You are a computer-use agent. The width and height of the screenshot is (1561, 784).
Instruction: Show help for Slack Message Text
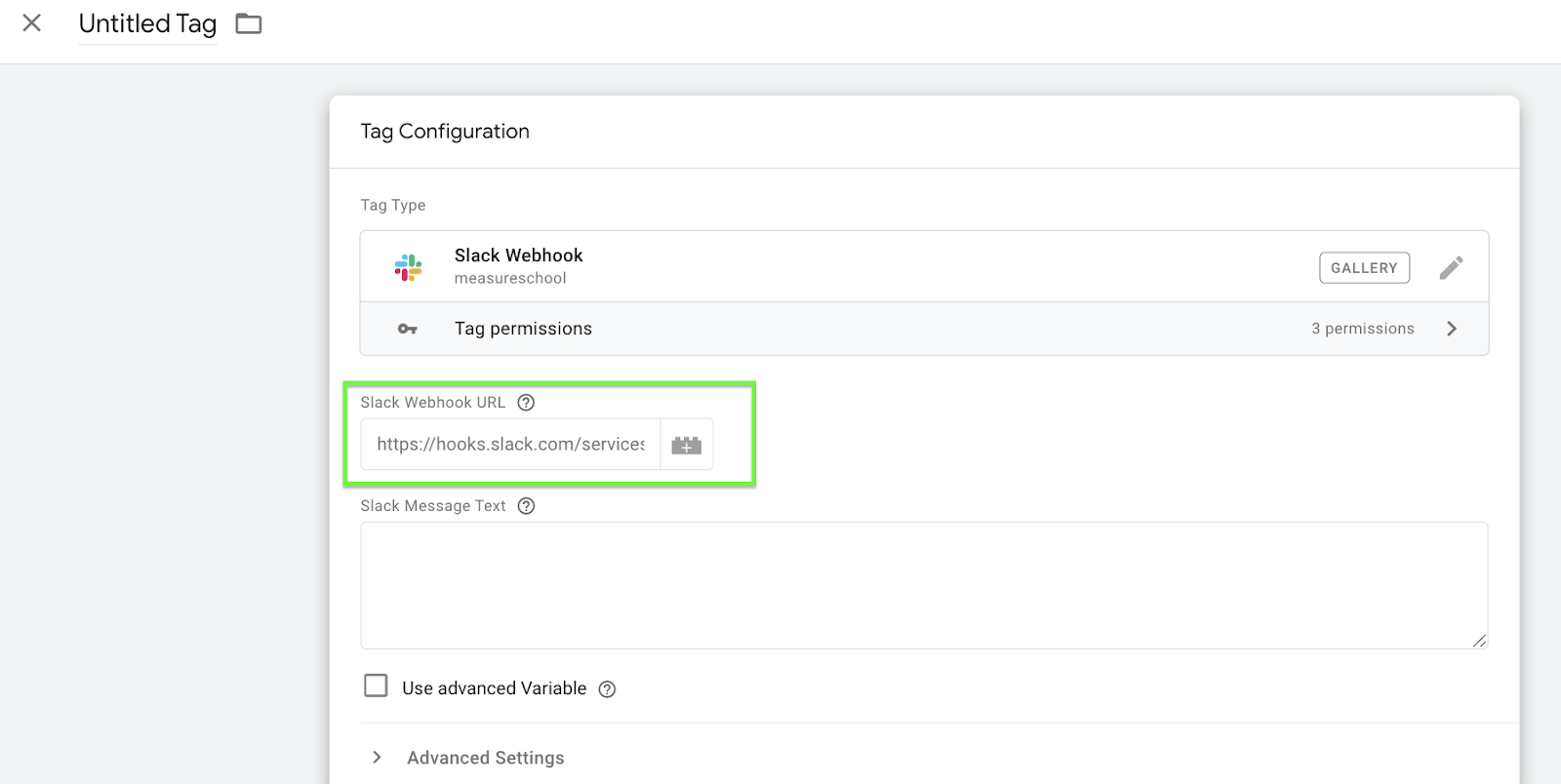pos(527,505)
